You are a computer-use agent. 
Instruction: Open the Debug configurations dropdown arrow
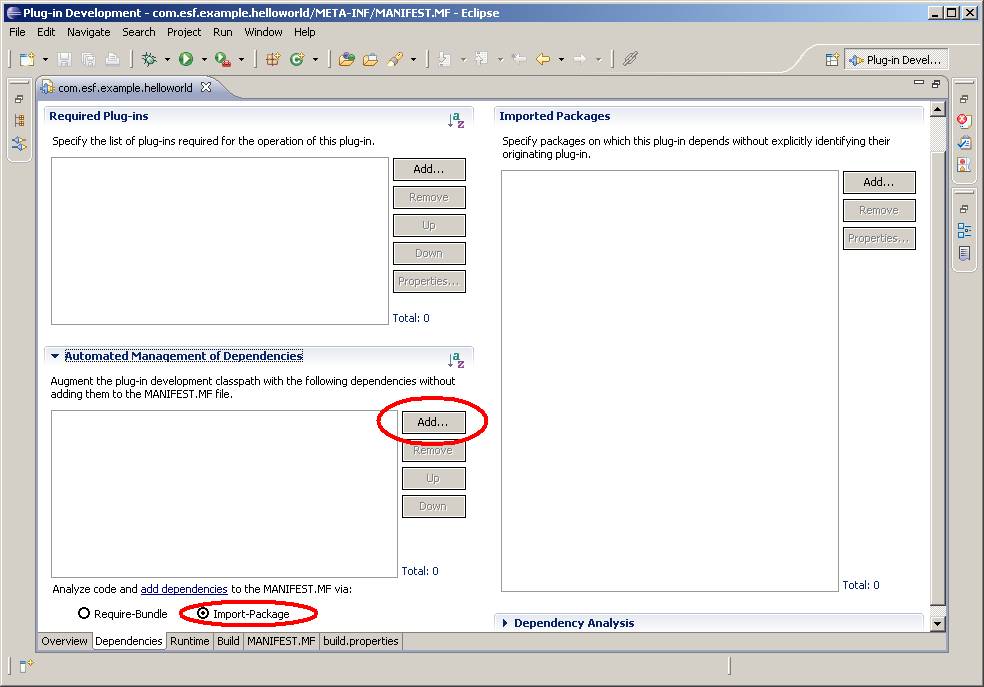tap(167, 60)
